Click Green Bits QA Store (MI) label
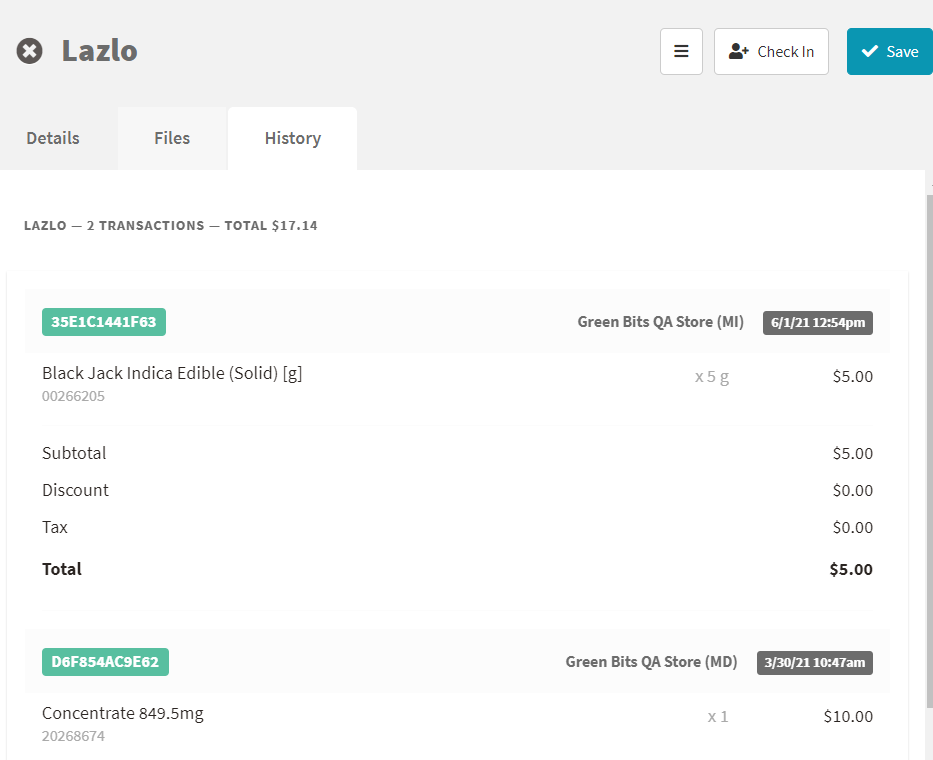The width and height of the screenshot is (933, 760). click(660, 322)
